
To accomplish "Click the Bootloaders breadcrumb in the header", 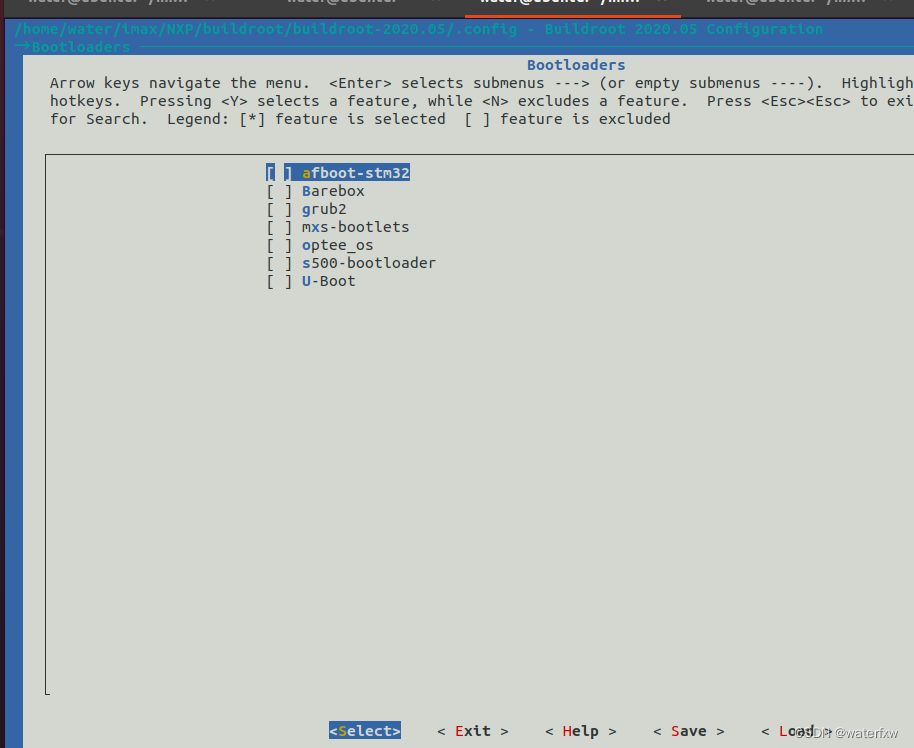I will point(81,47).
